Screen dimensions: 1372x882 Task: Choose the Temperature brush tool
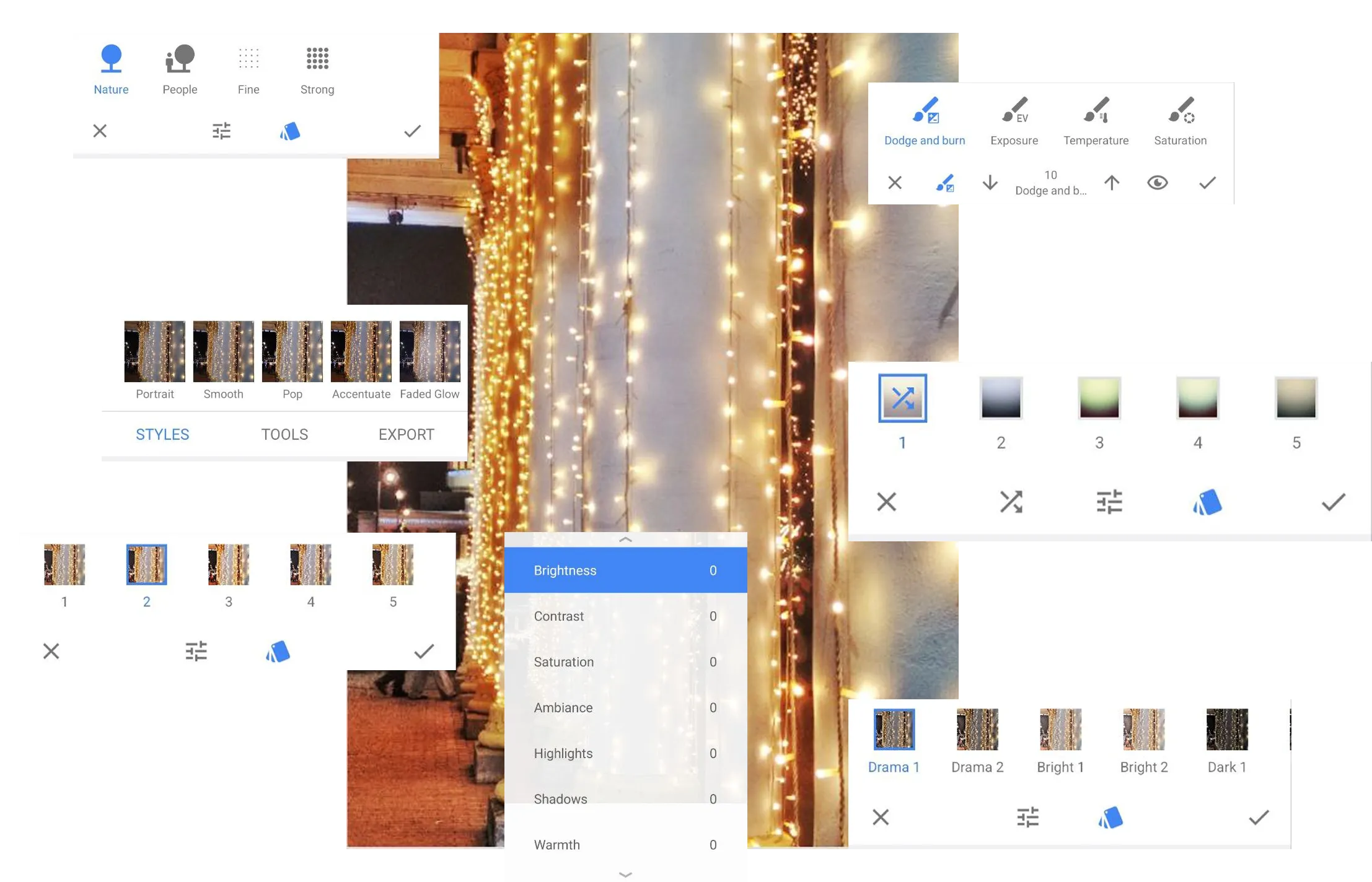[1096, 110]
